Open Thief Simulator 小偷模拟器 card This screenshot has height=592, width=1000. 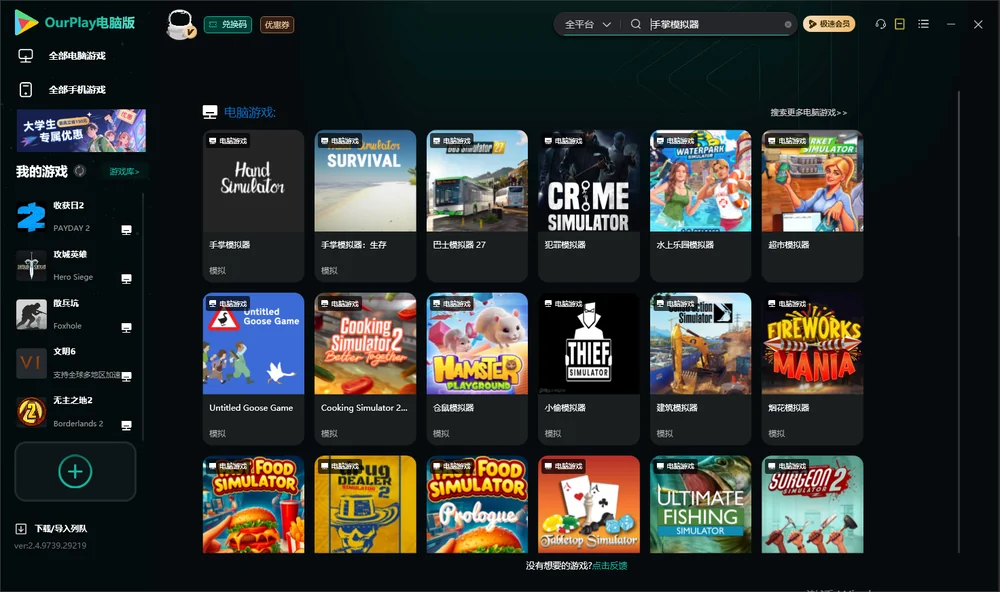click(x=589, y=368)
